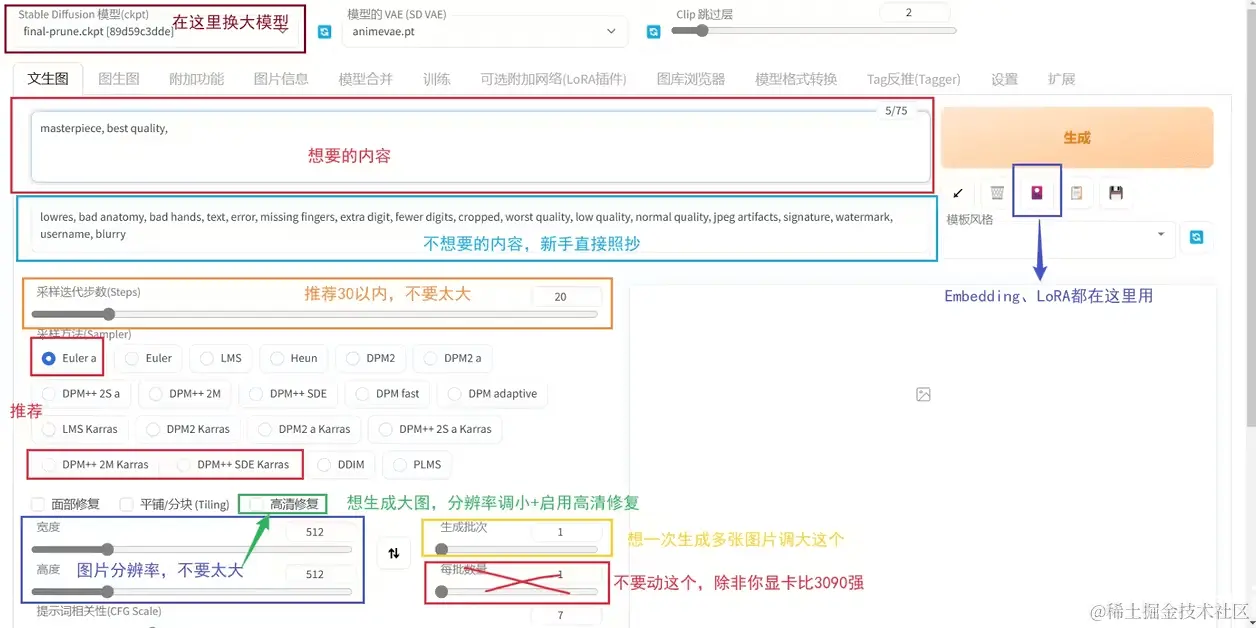The height and width of the screenshot is (628, 1256).
Task: Refresh the template styles list
Action: click(1196, 237)
